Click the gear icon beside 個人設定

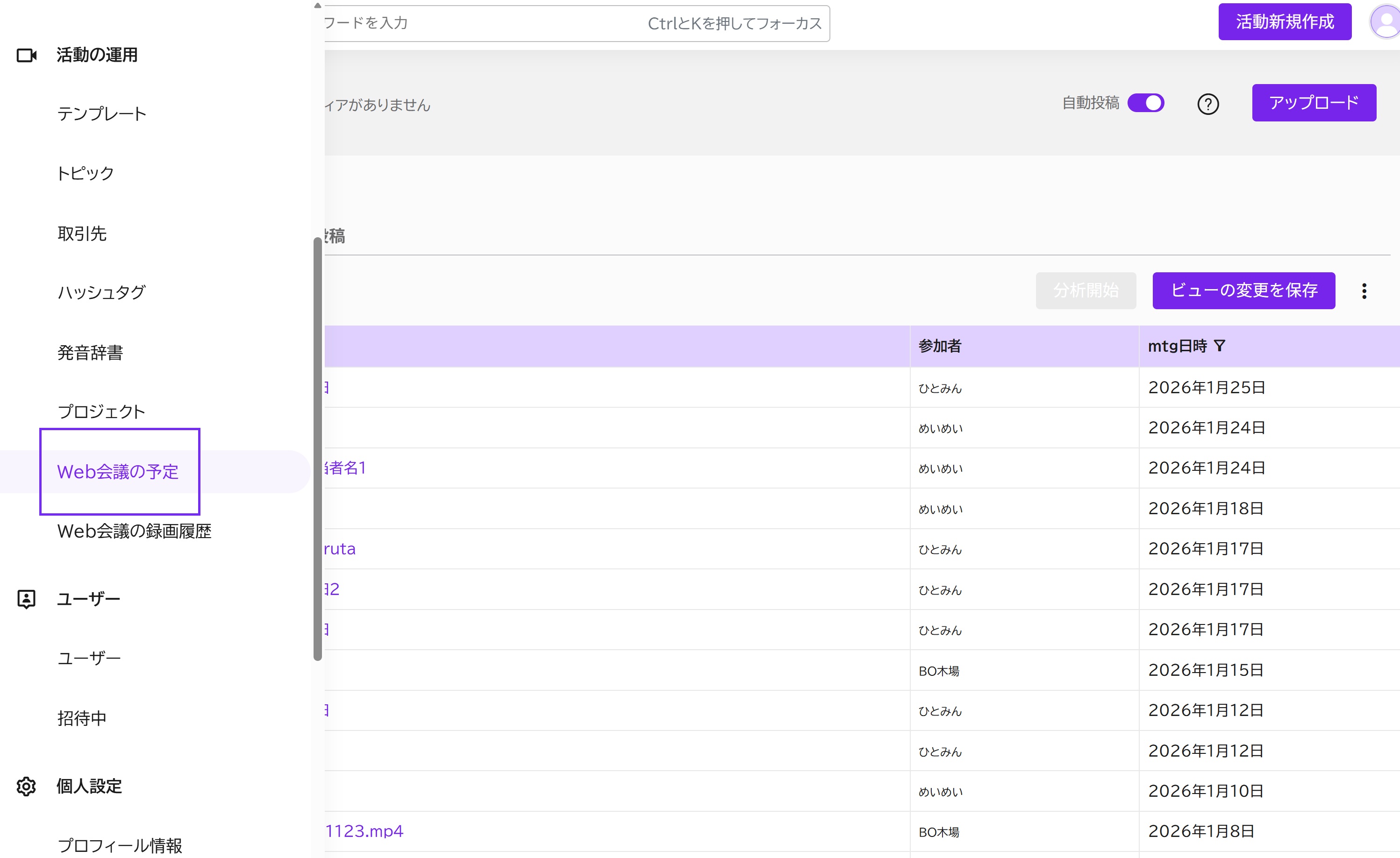[26, 787]
